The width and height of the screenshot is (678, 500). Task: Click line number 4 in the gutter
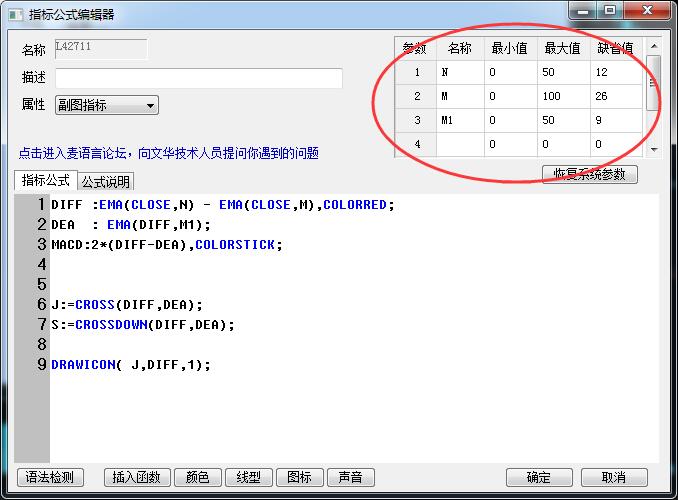pyautogui.click(x=42, y=264)
